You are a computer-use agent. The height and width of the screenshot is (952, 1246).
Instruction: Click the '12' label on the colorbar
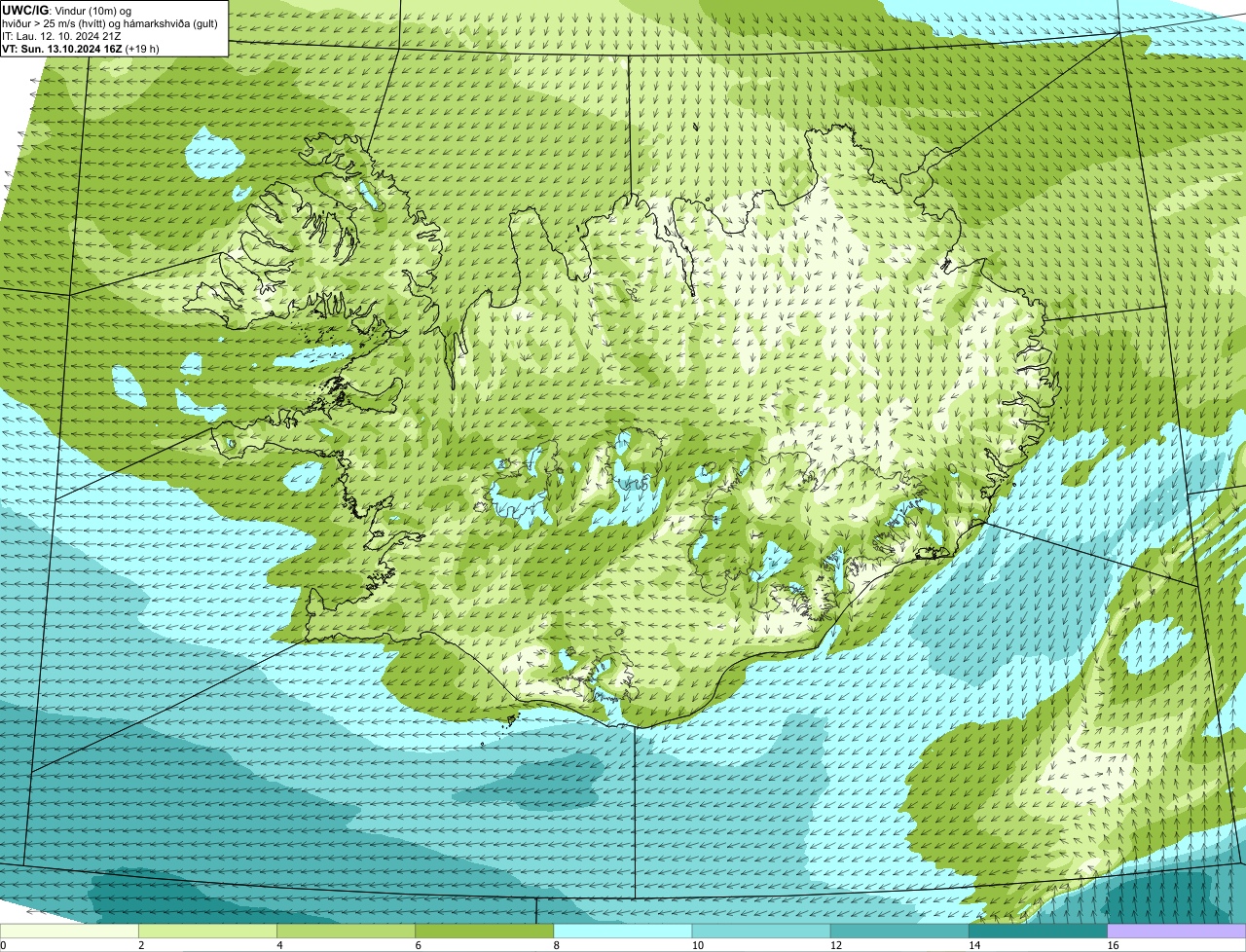[835, 945]
